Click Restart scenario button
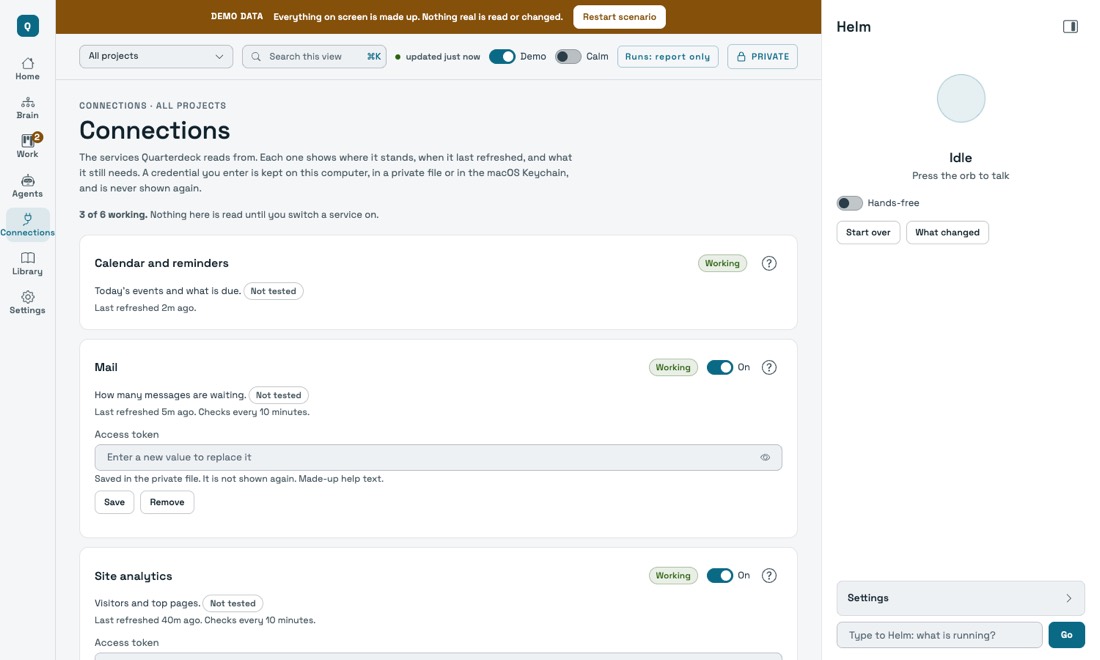 coord(619,17)
